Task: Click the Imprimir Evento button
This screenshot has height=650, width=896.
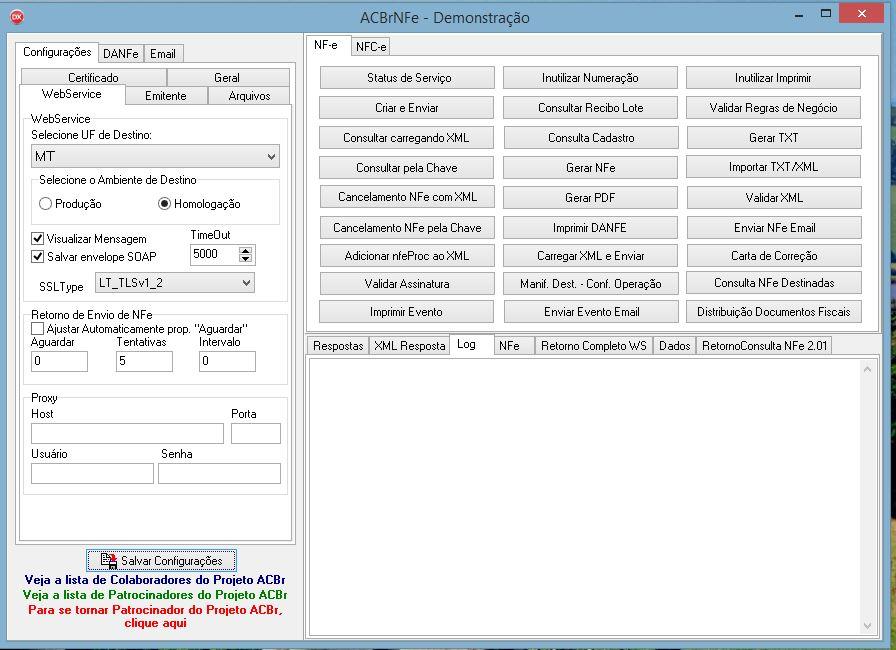Action: click(407, 312)
